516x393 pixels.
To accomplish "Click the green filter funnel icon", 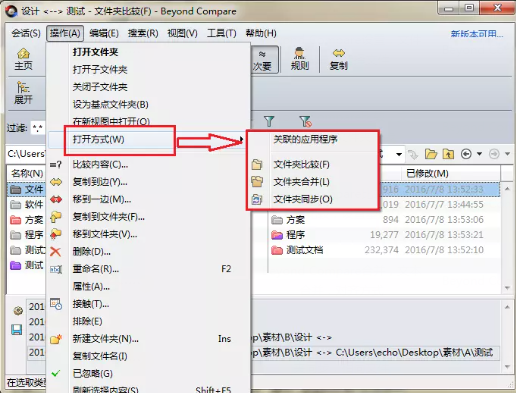I will pyautogui.click(x=269, y=121).
